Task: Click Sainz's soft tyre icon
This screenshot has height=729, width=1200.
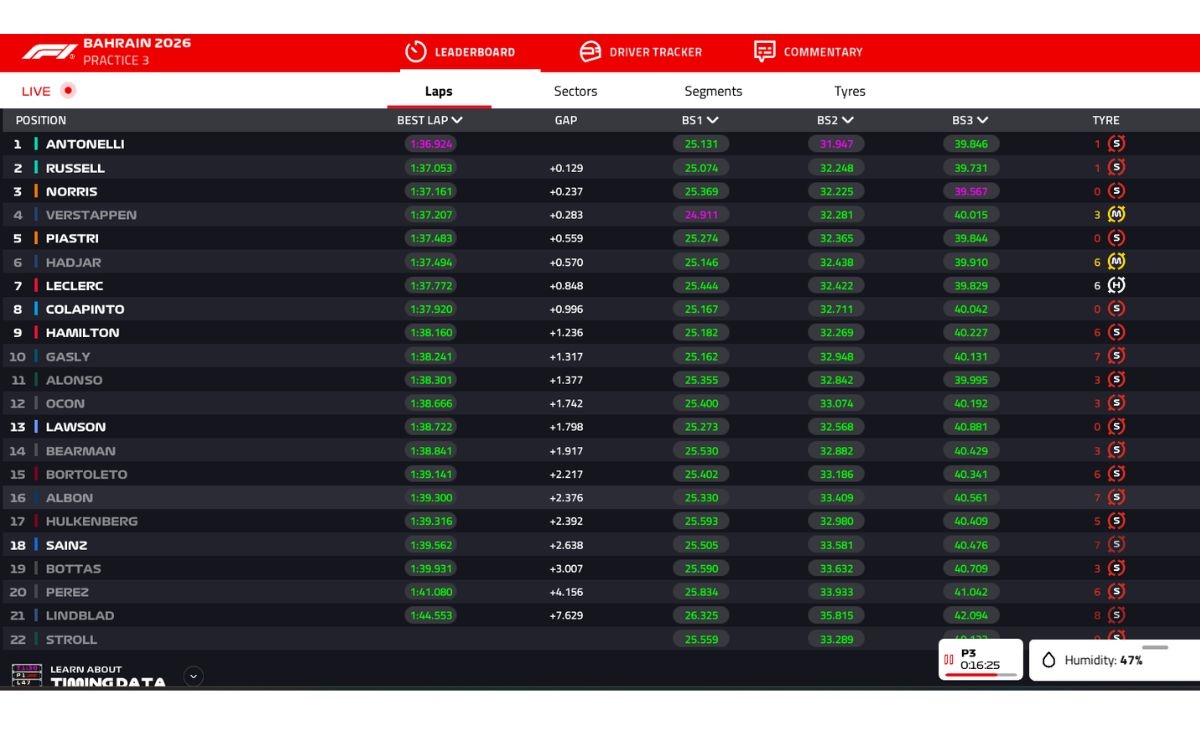Action: click(x=1117, y=545)
